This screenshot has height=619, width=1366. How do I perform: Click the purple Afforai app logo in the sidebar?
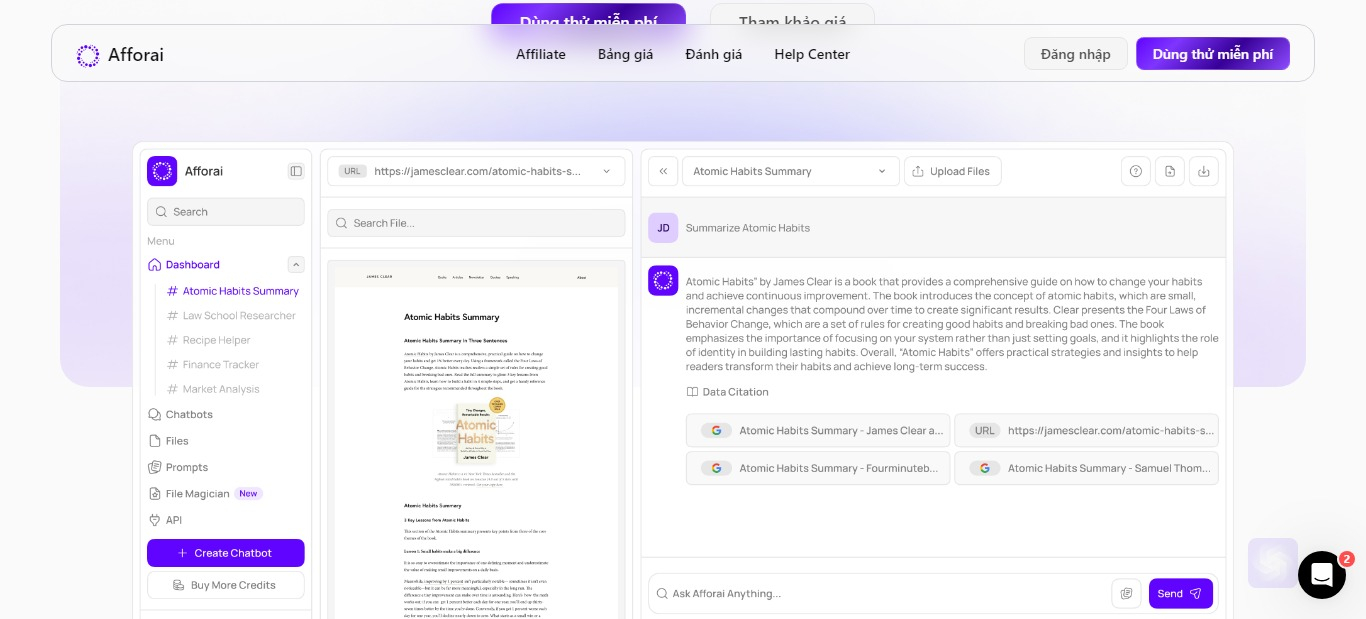point(162,171)
